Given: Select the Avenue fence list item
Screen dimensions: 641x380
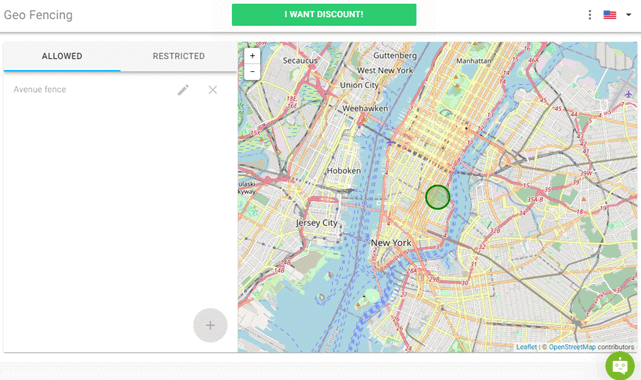Looking at the screenshot, I should [120, 89].
